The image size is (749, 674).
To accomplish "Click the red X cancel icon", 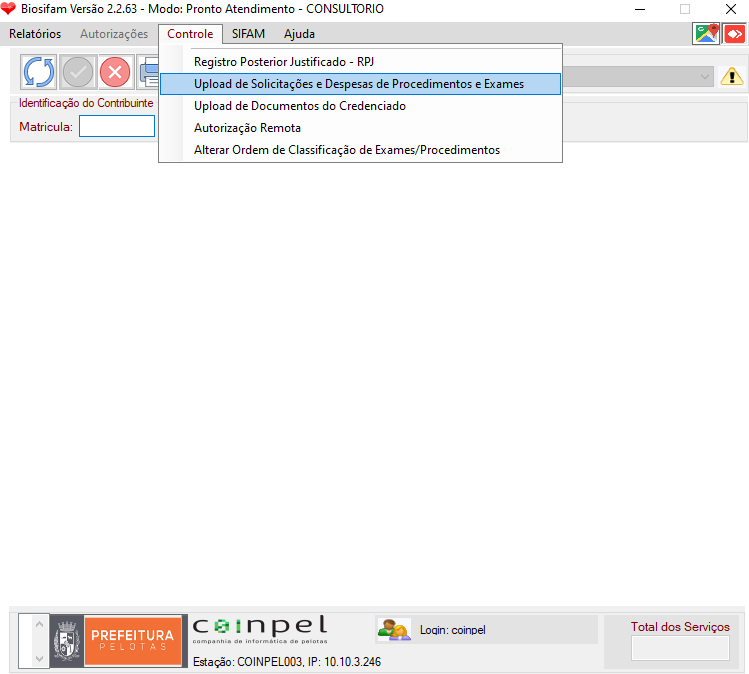I will [x=115, y=72].
